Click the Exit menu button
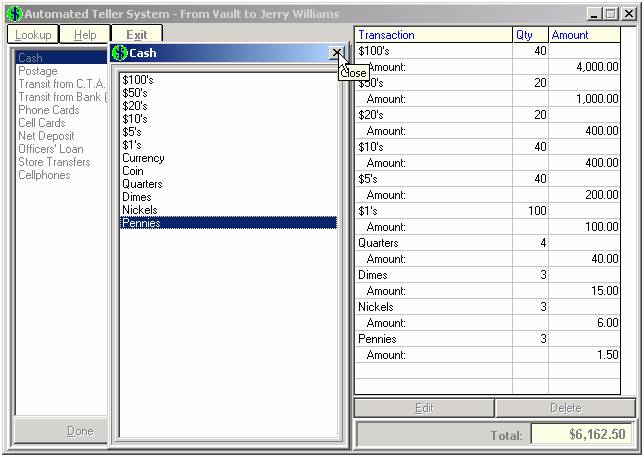 point(136,35)
